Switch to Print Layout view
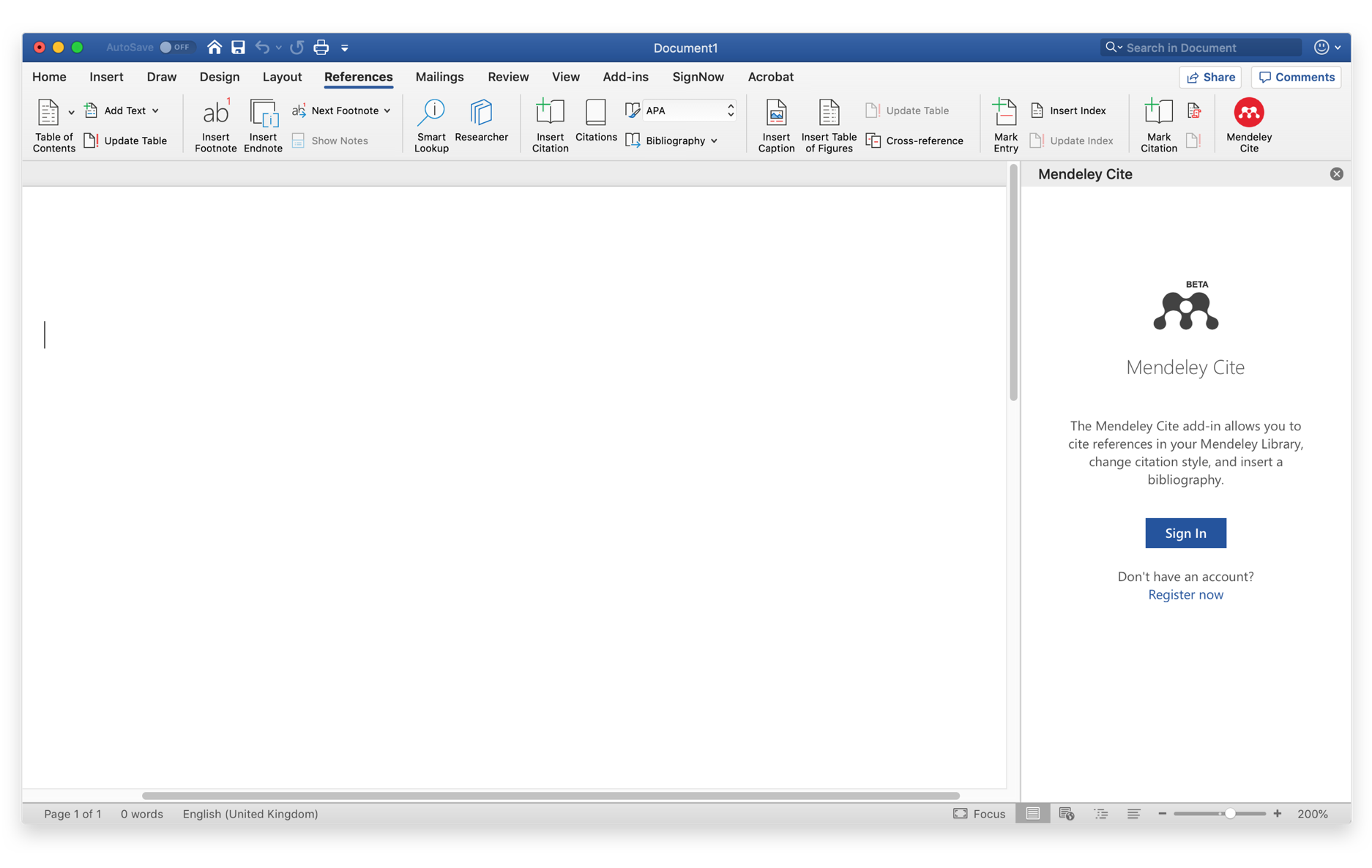The width and height of the screenshot is (1372, 868). [1032, 814]
